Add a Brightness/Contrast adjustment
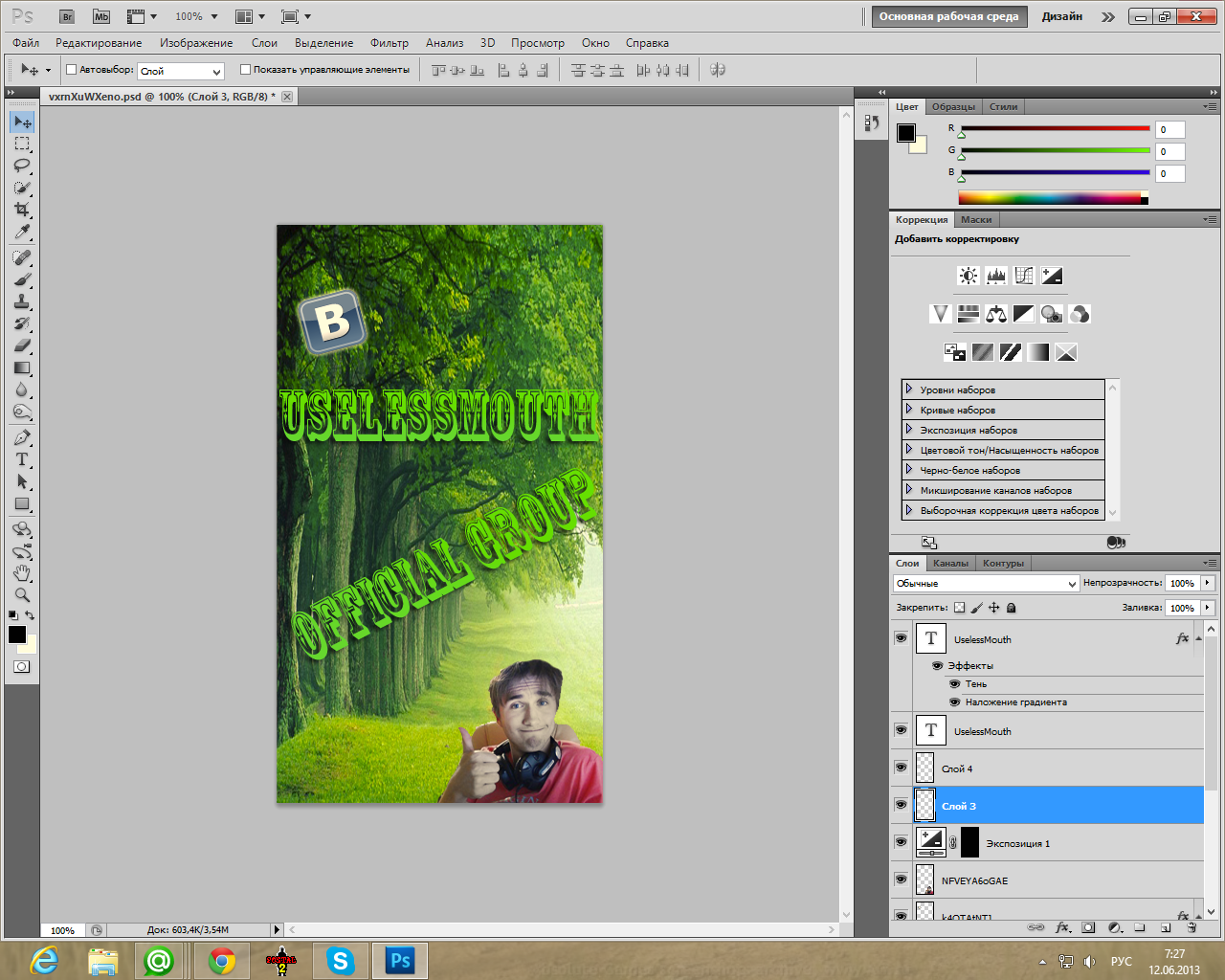The width and height of the screenshot is (1225, 980). pyautogui.click(x=969, y=276)
